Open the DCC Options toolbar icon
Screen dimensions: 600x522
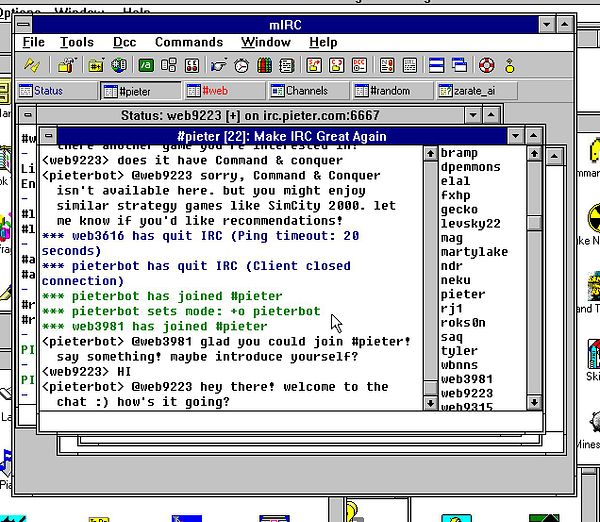(x=360, y=65)
